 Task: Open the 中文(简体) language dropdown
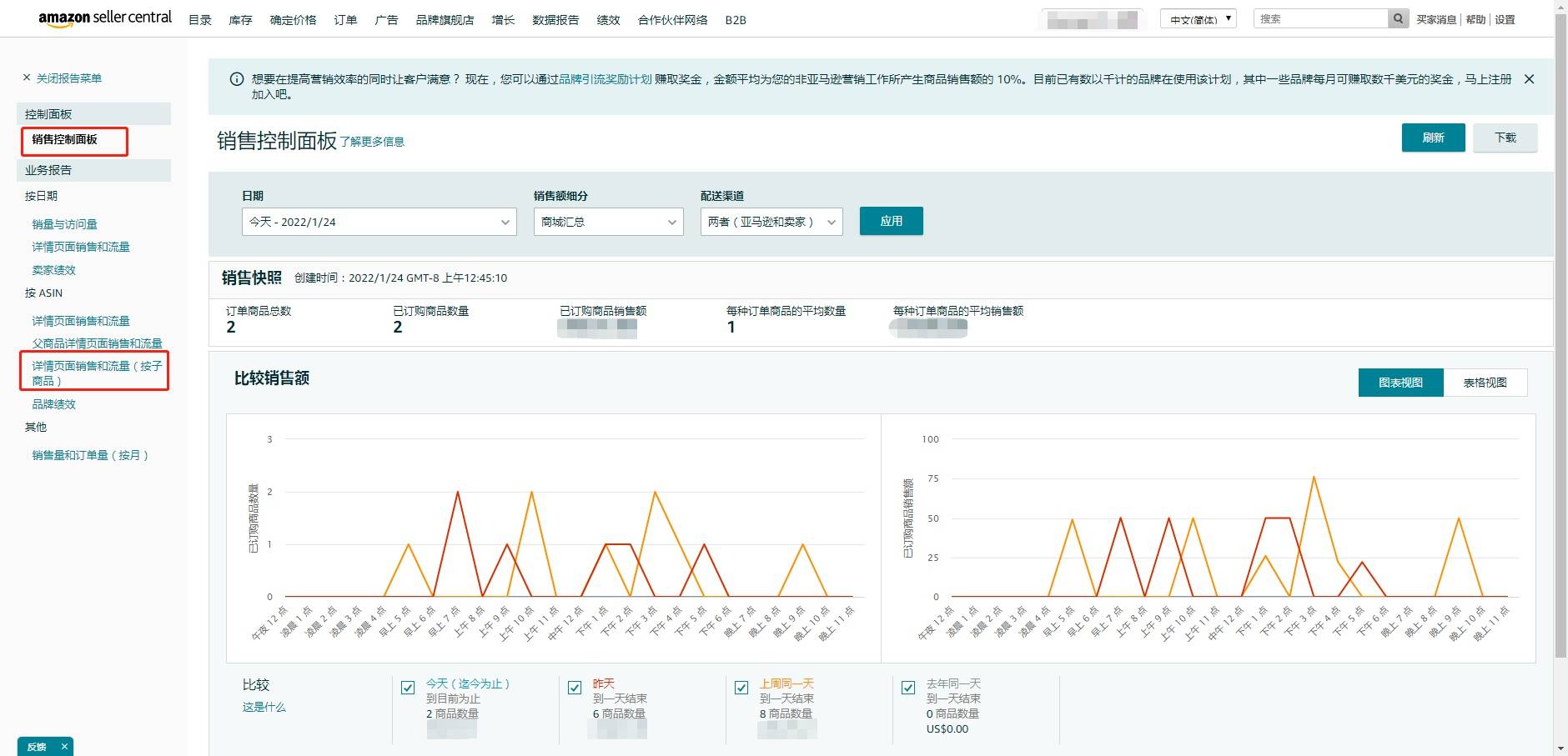[x=1198, y=19]
